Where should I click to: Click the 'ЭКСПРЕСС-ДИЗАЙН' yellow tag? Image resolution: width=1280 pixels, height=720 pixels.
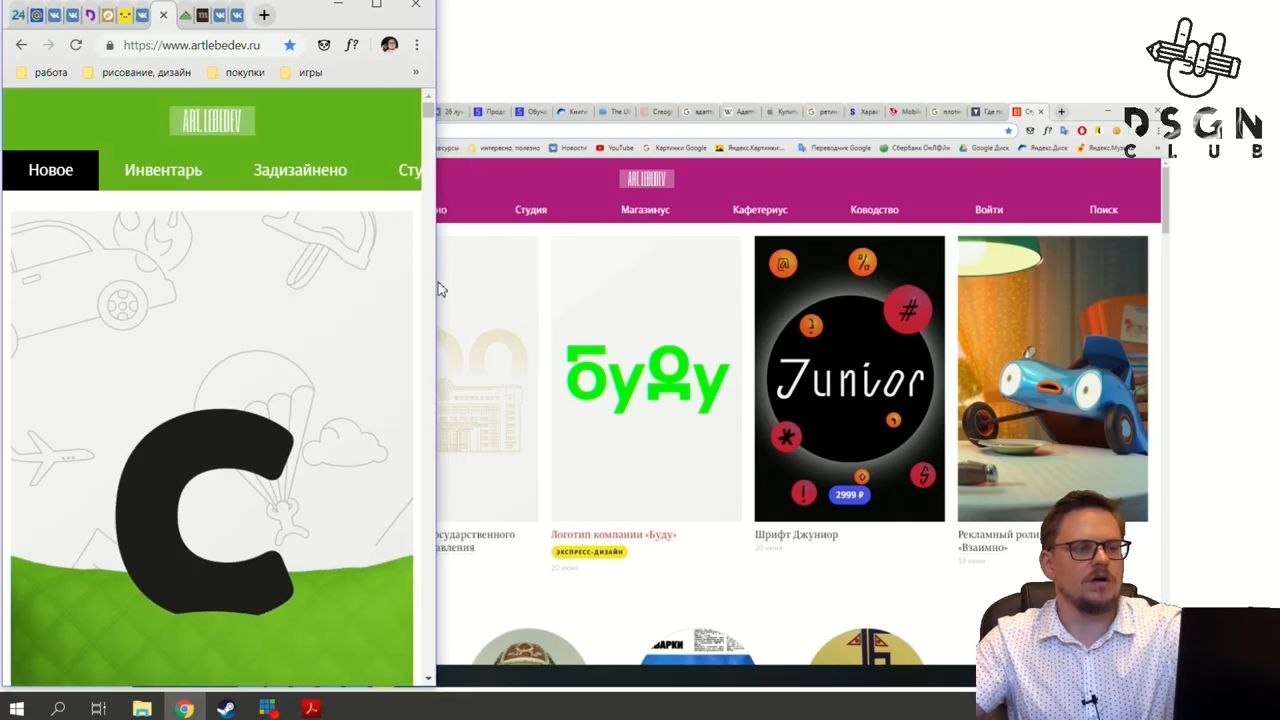coord(589,552)
